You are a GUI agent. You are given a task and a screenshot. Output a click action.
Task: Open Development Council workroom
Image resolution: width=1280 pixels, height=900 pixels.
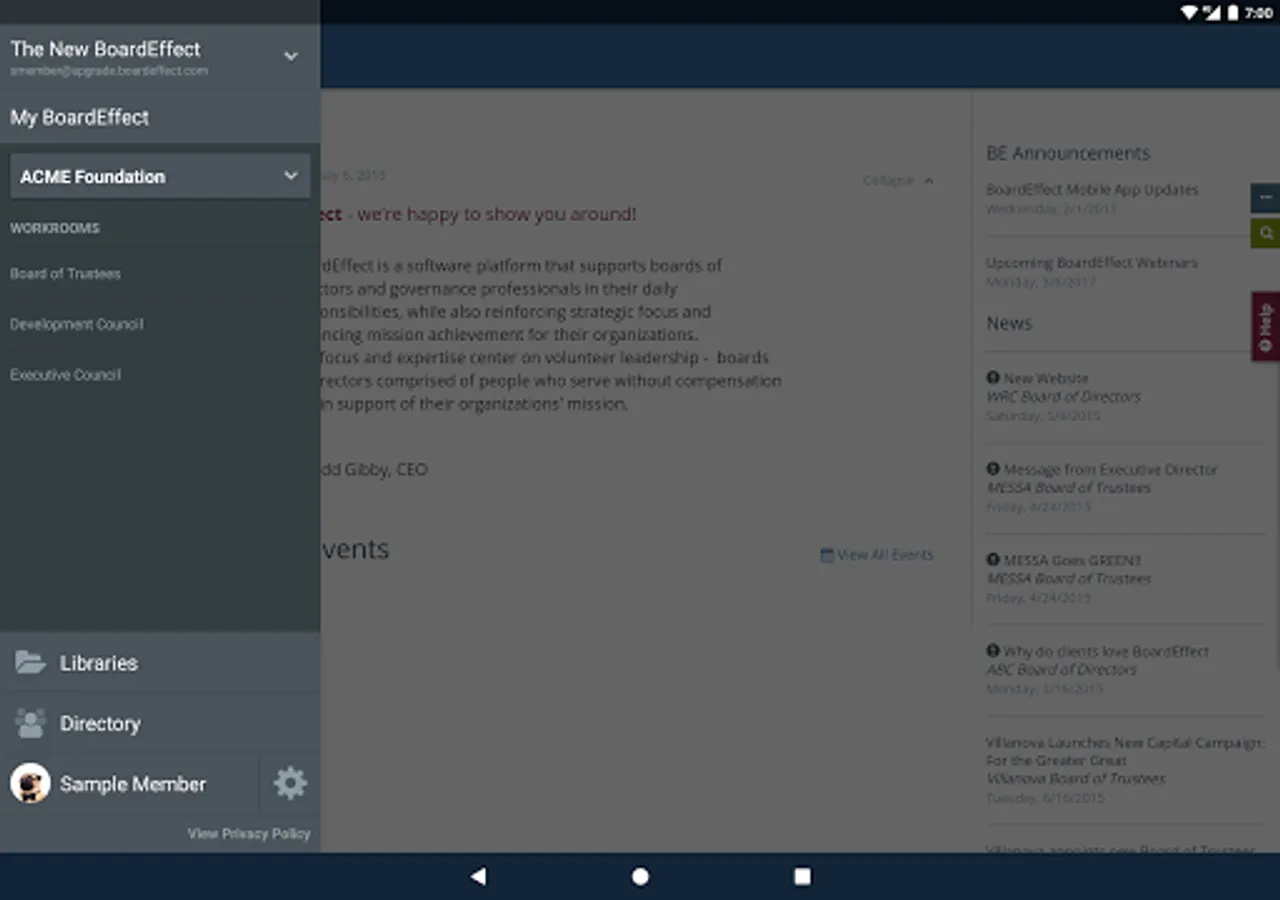click(77, 324)
